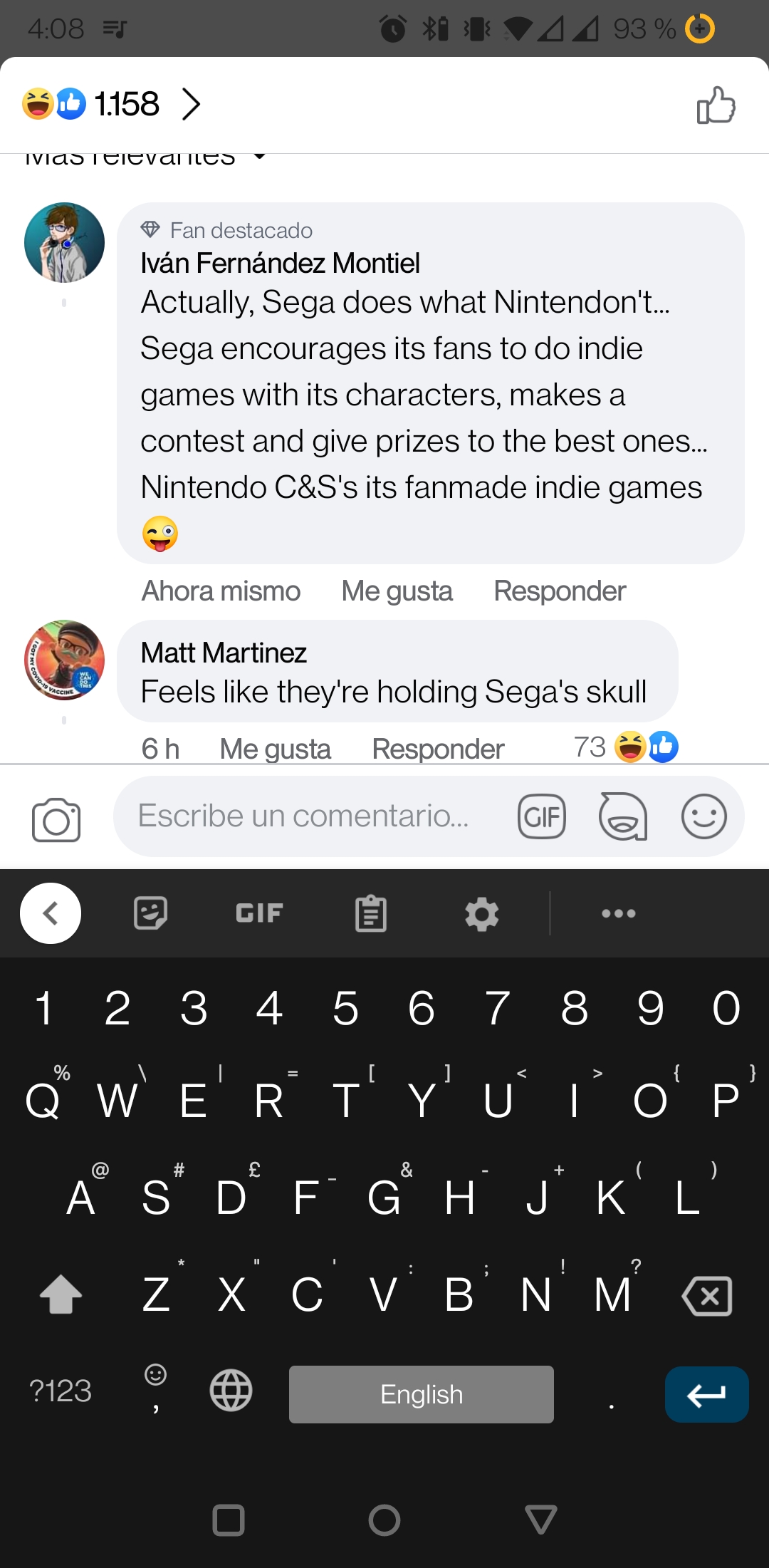Switch keyboard language with globe key
The height and width of the screenshot is (1568, 769).
[x=231, y=1390]
